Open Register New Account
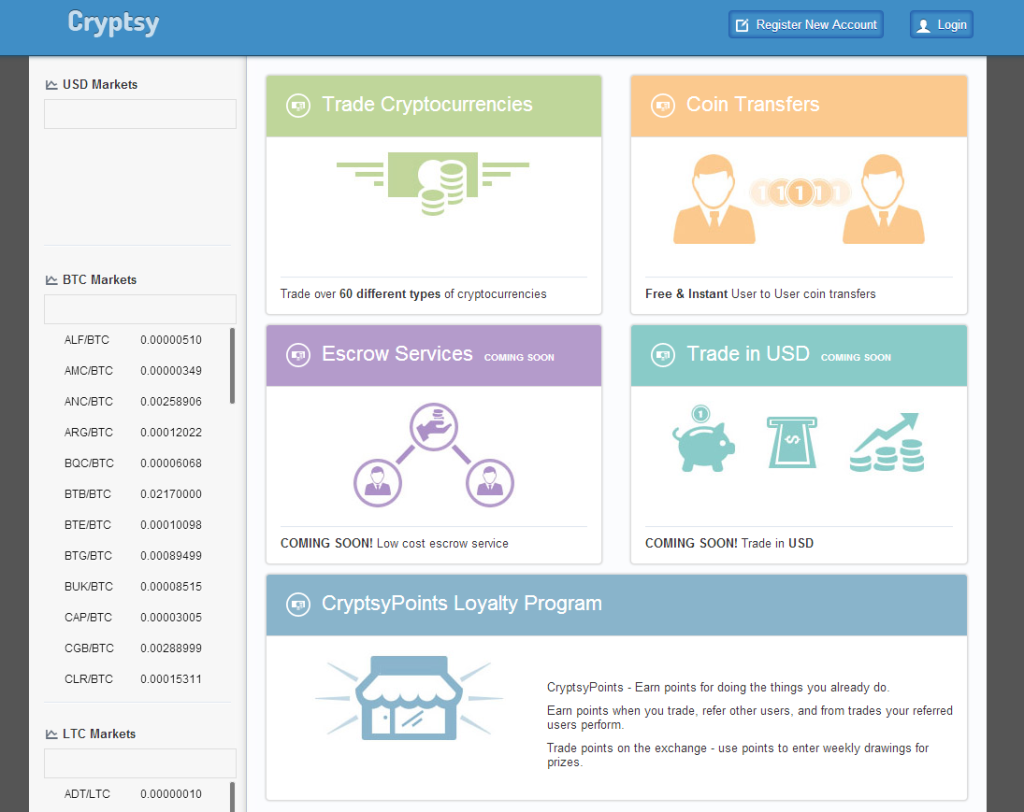 (x=806, y=25)
